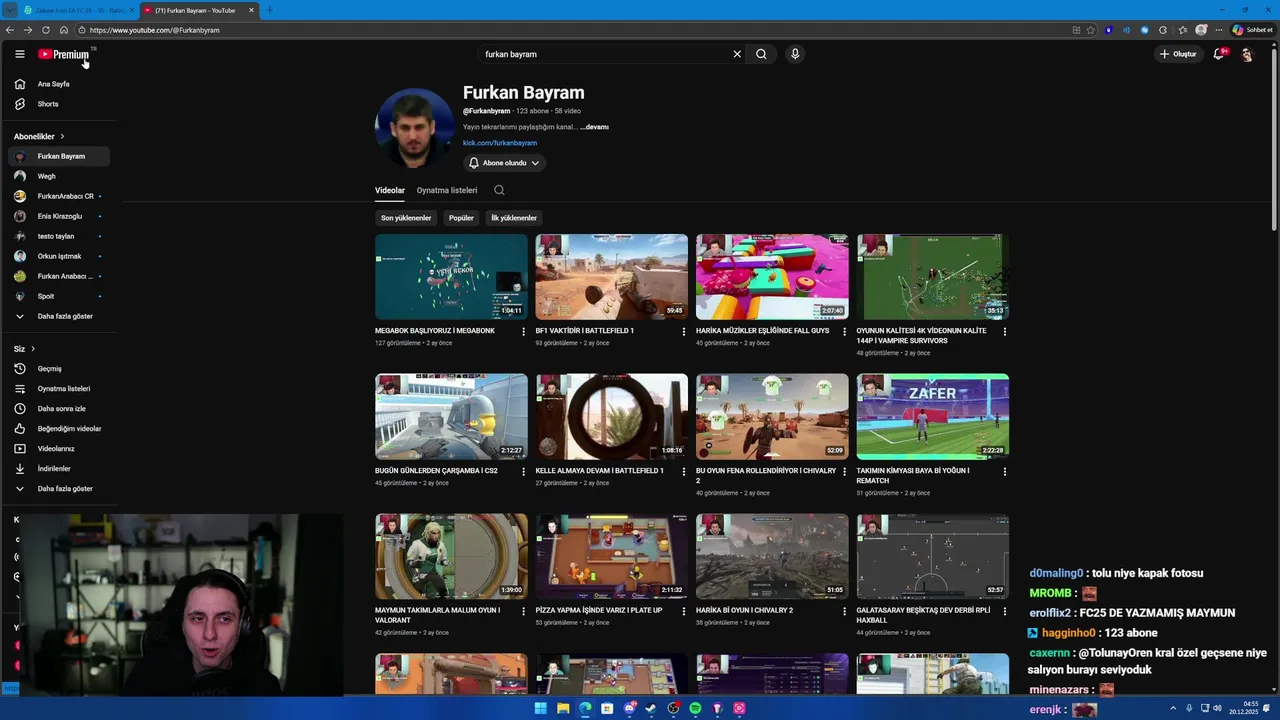Open options menu for BF1 VAKTİDİR video
The height and width of the screenshot is (720, 1280).
tap(684, 331)
